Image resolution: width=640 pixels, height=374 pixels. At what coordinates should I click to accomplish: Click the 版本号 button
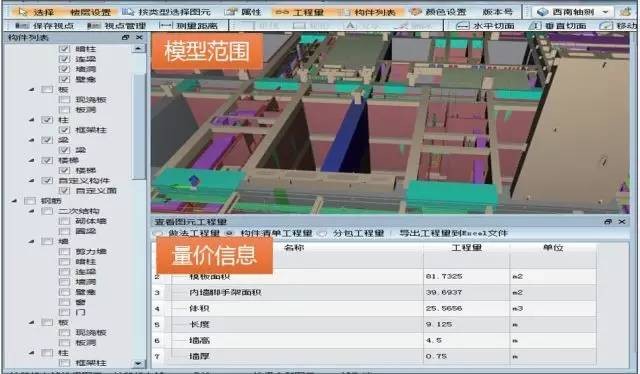497,12
